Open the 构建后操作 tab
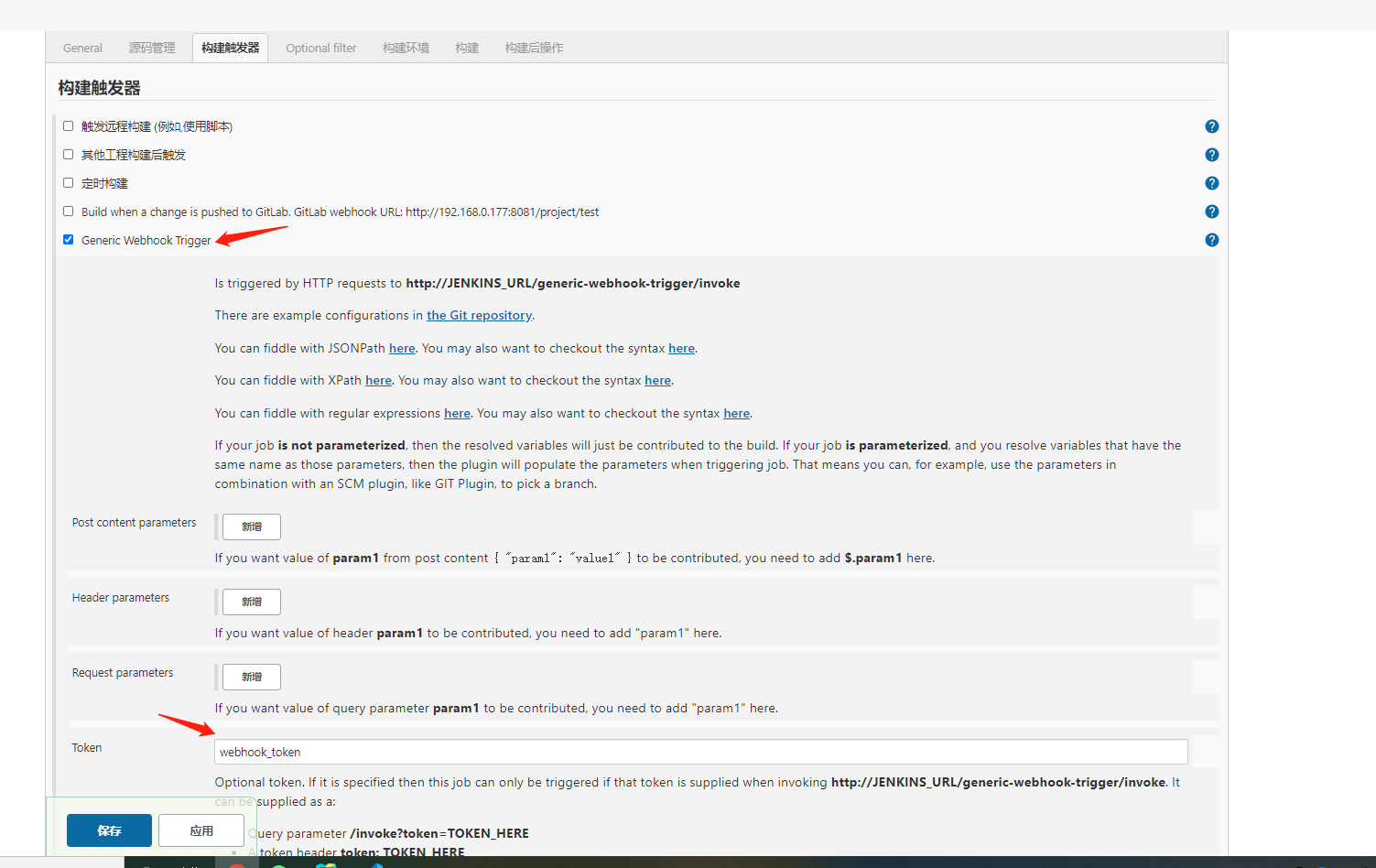 (534, 48)
